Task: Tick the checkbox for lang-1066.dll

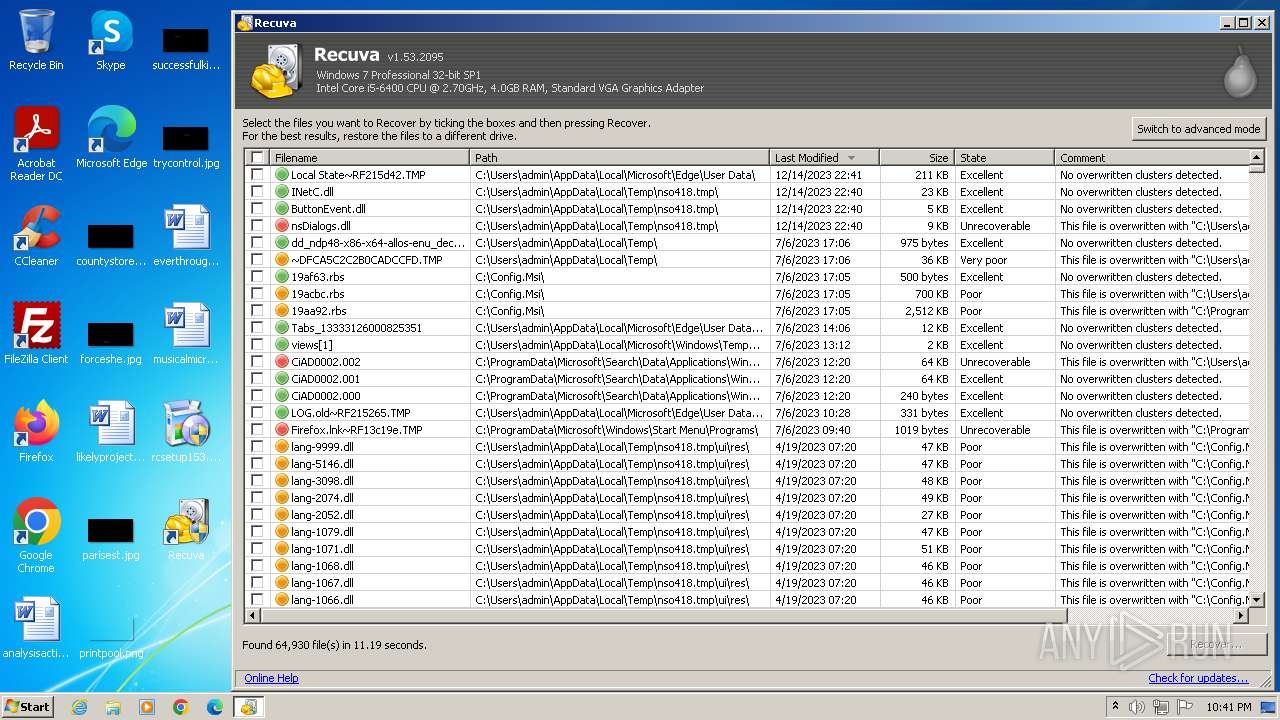Action: click(257, 600)
